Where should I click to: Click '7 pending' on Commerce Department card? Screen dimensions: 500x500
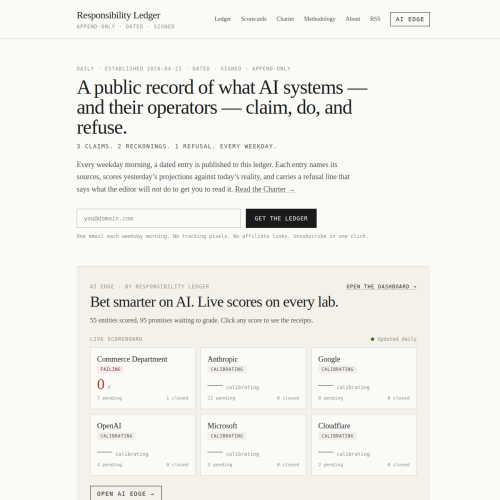[x=110, y=398]
